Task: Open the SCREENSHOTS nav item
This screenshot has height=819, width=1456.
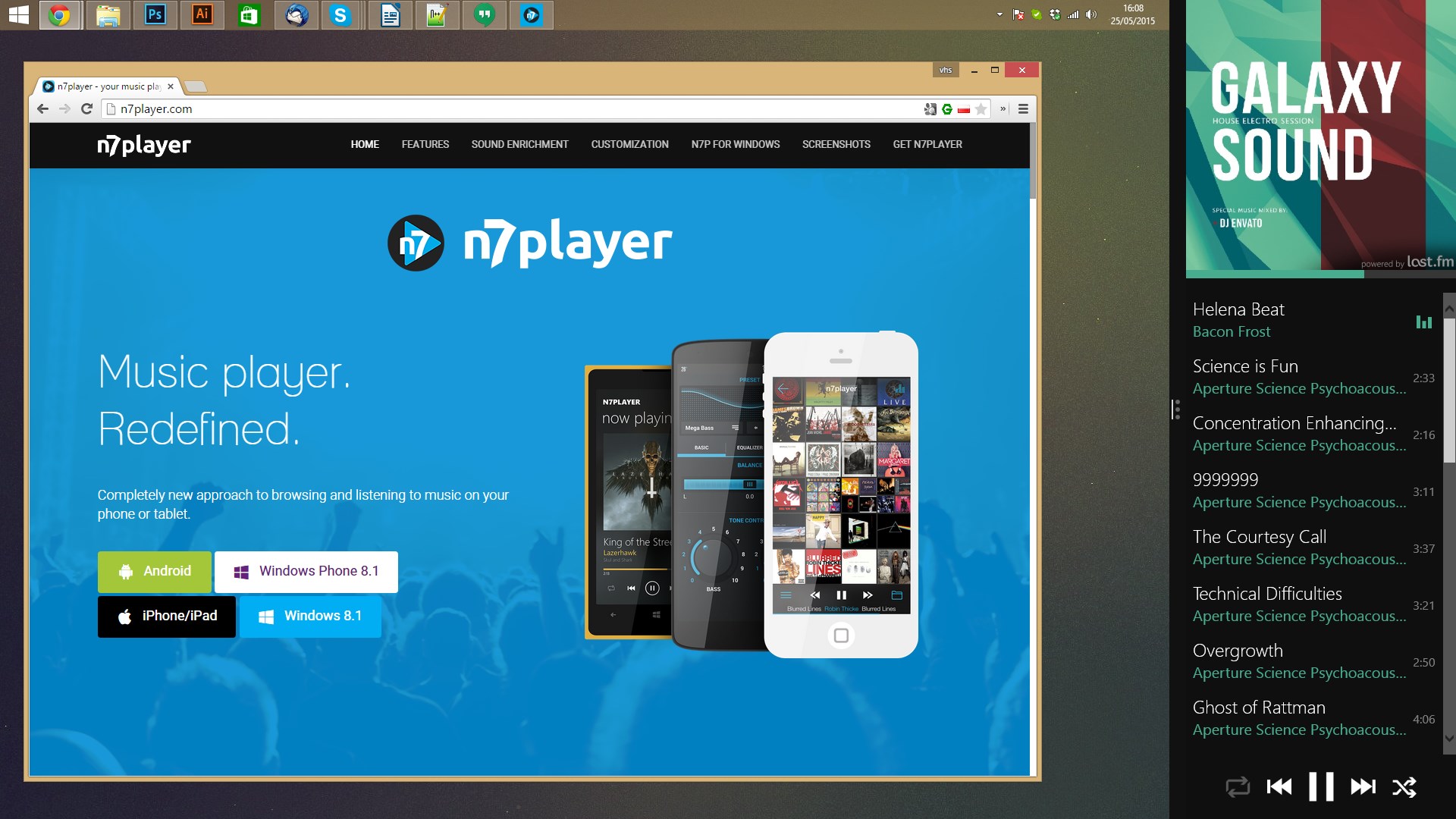Action: tap(836, 144)
